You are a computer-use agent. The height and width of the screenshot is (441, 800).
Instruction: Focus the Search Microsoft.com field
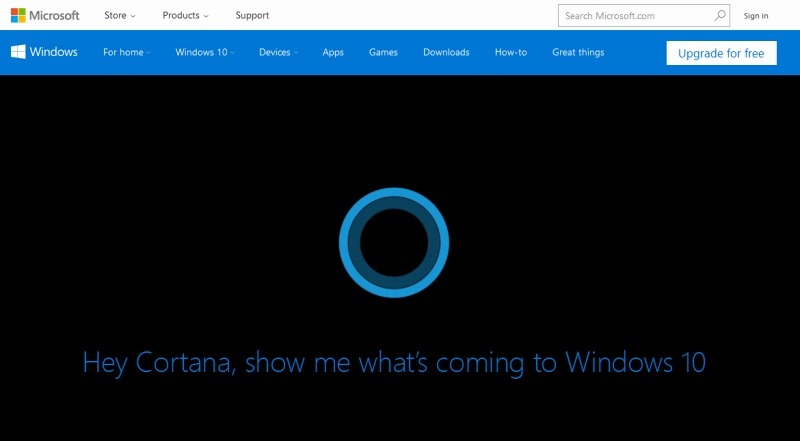(644, 15)
